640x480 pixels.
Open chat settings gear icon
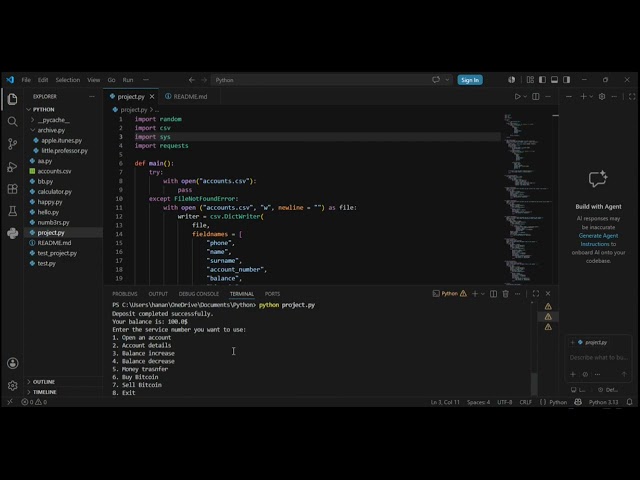[602, 97]
